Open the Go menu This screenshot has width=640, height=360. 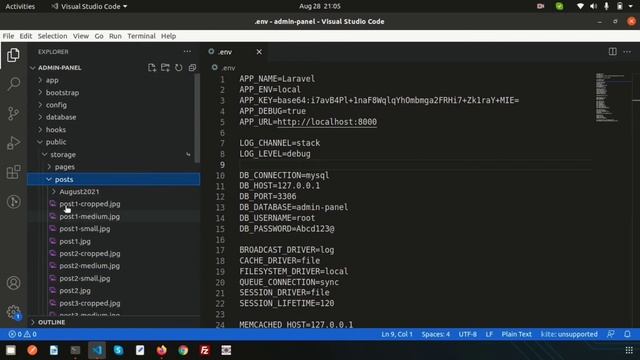(x=99, y=36)
